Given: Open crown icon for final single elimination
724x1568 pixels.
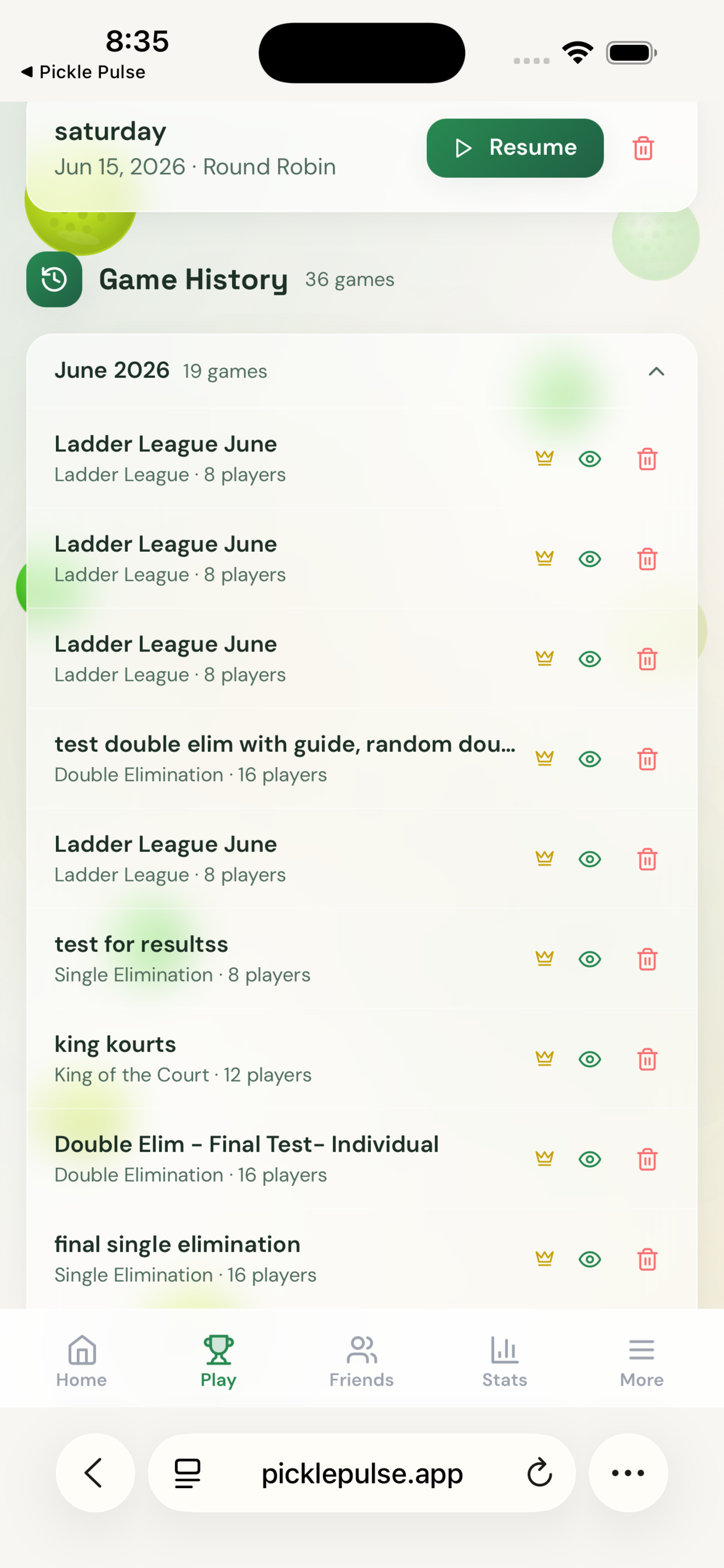Looking at the screenshot, I should (544, 1258).
